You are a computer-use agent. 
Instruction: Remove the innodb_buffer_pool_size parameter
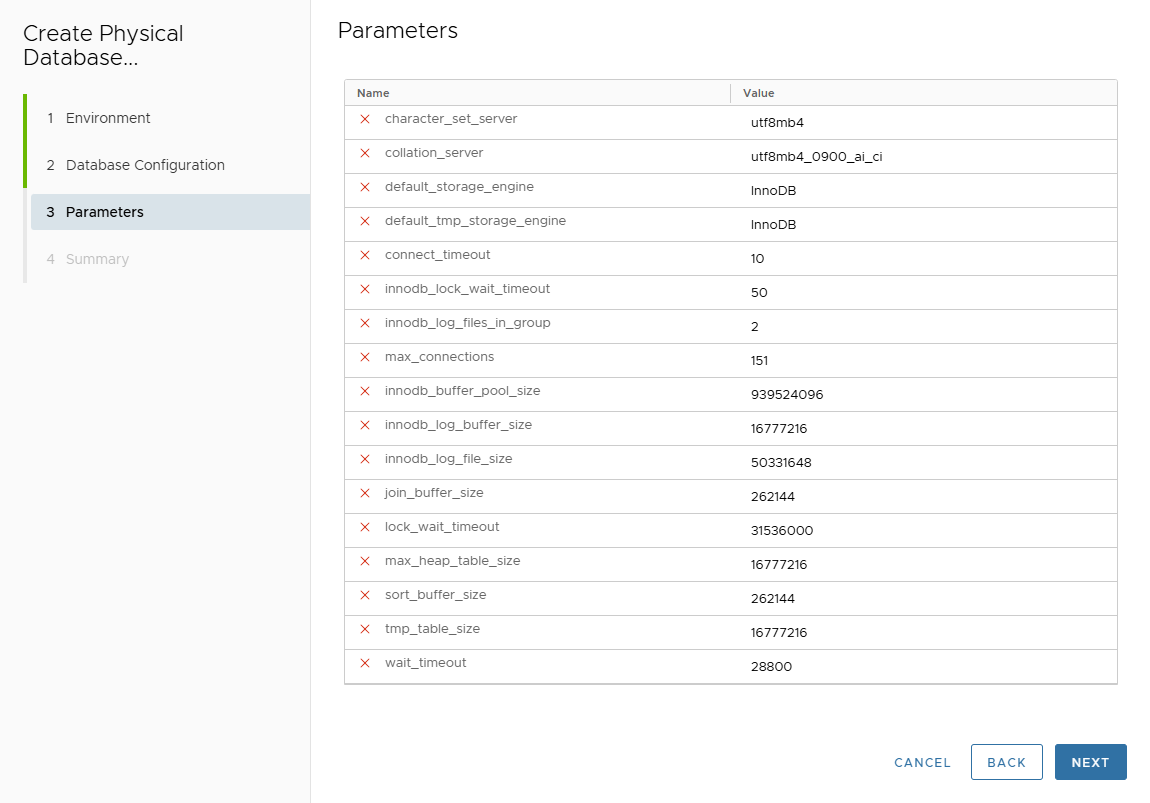point(365,391)
